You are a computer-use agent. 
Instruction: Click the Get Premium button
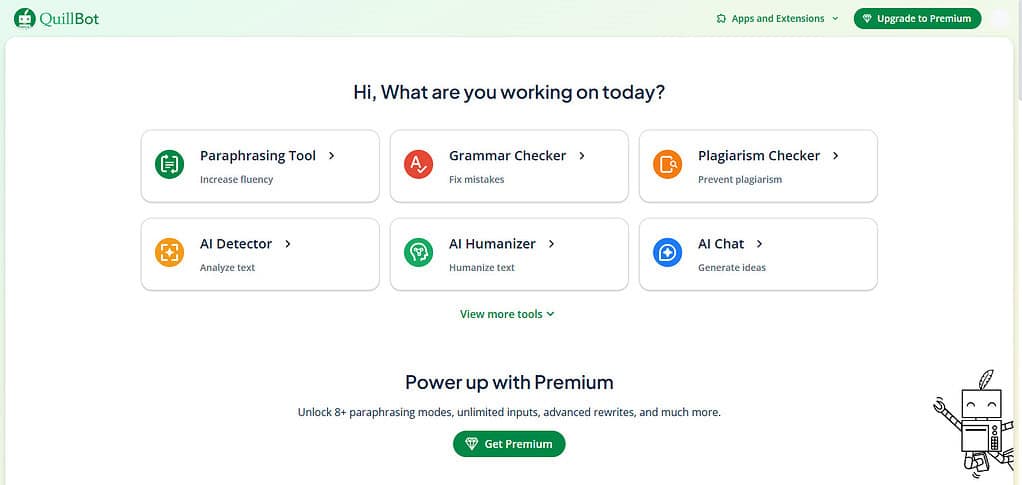[509, 444]
